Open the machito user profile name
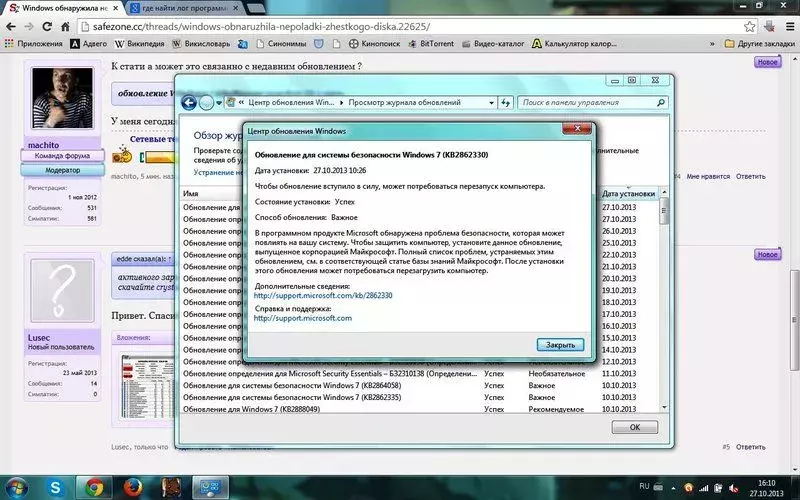 [43, 145]
